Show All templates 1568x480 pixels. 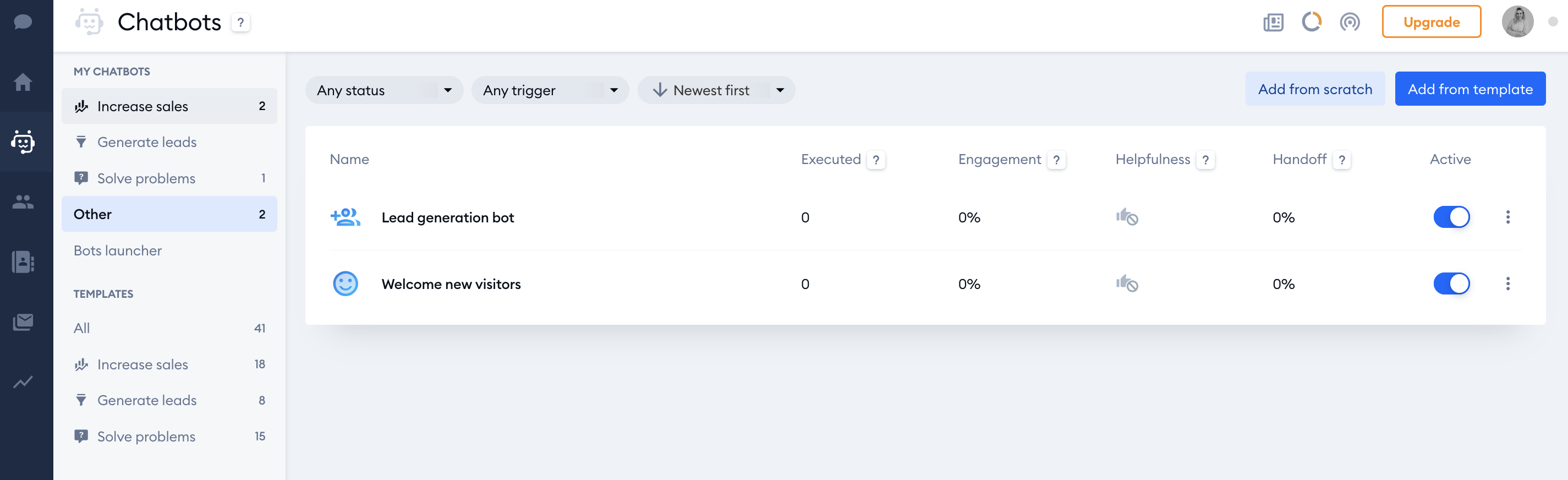(x=169, y=328)
